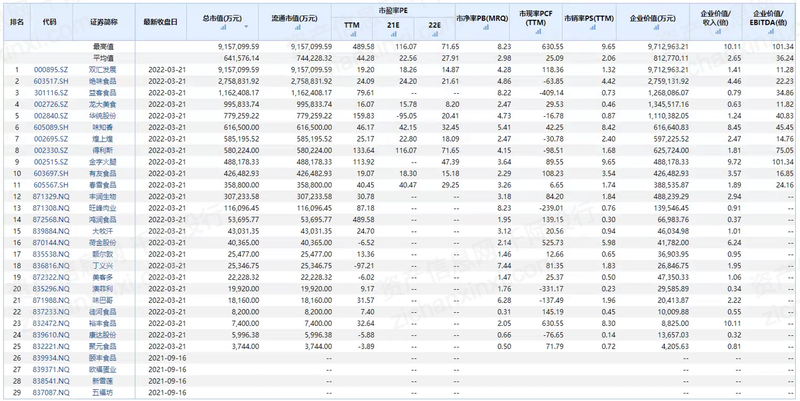Open stock code 837233.NQ
800x401 pixels.
[x=51, y=312]
